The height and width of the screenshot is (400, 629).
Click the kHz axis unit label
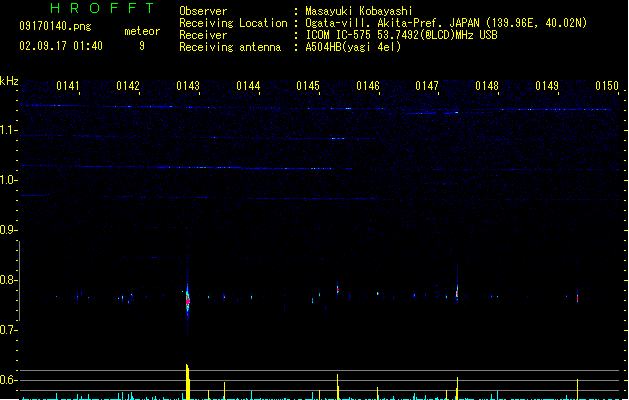(x=9, y=81)
